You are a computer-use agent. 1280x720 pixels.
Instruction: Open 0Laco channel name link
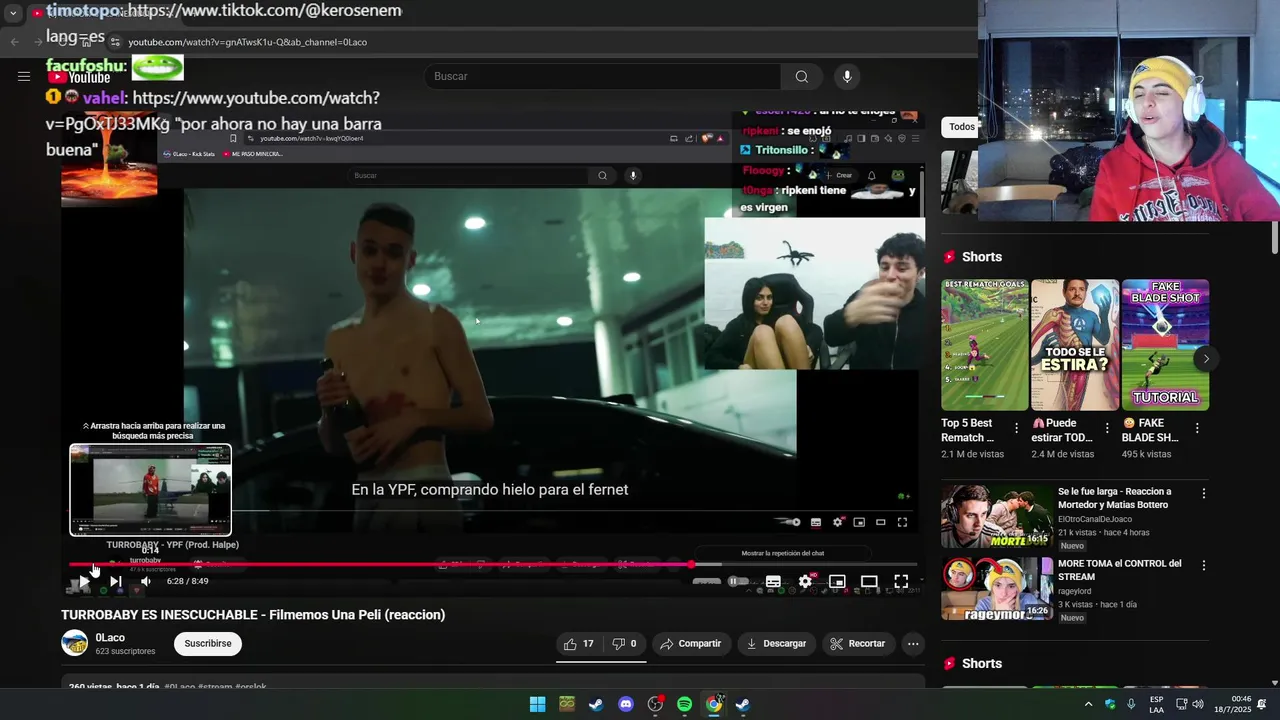click(110, 638)
